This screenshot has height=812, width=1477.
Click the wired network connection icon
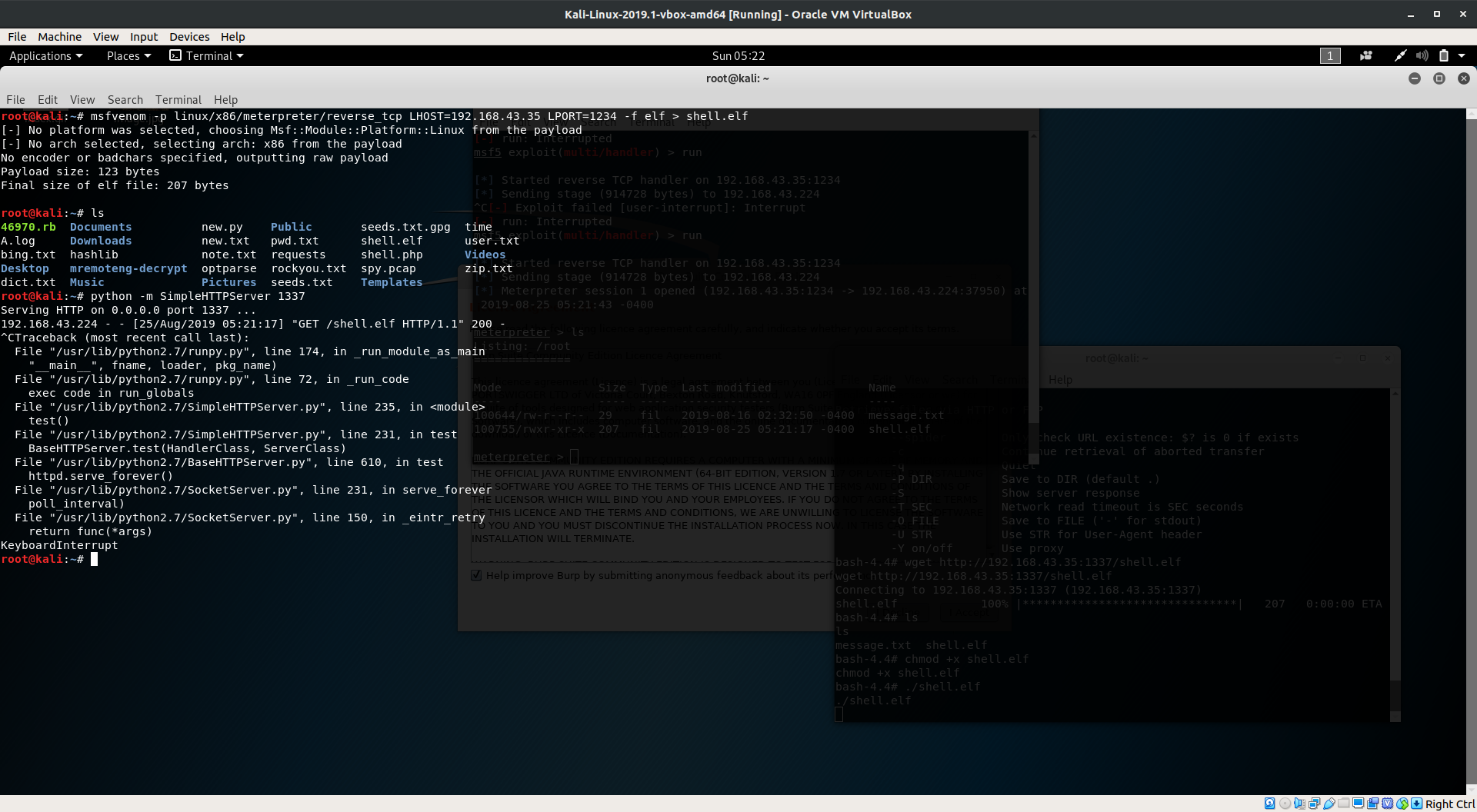tap(1400, 55)
